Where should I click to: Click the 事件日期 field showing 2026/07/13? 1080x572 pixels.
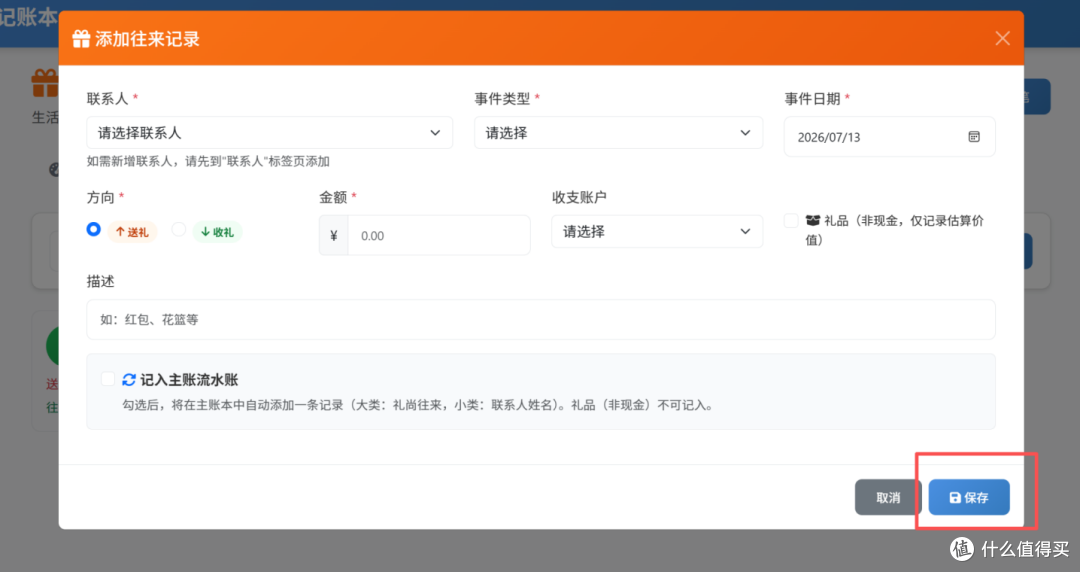889,136
